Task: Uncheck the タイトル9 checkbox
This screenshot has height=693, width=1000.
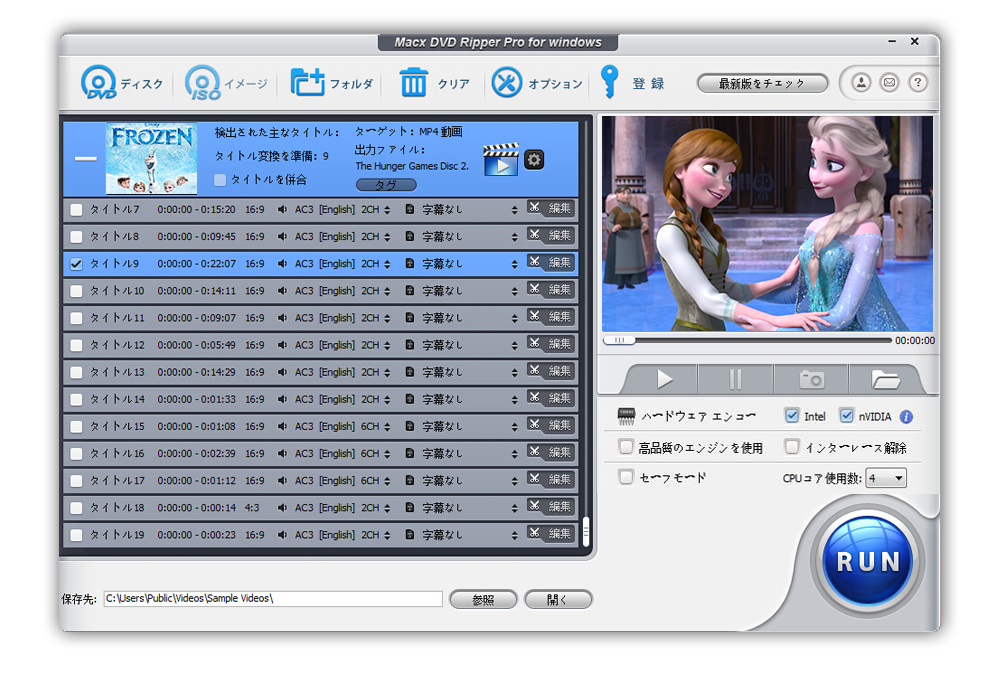Action: click(76, 264)
